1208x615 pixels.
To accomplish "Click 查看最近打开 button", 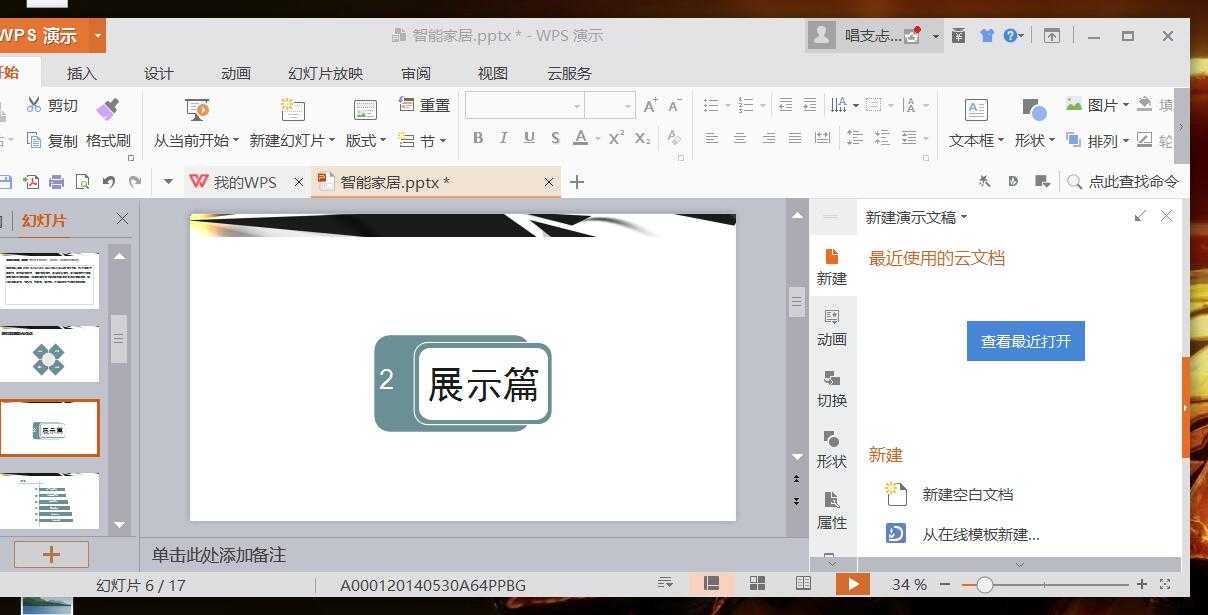I will pos(1026,341).
